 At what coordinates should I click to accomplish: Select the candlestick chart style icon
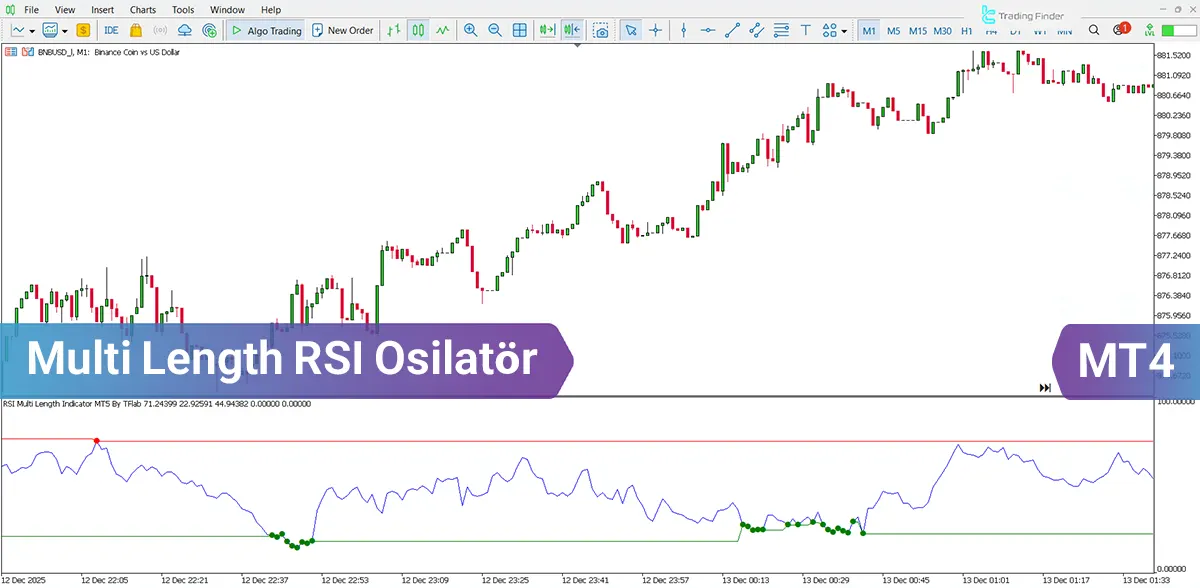[420, 30]
